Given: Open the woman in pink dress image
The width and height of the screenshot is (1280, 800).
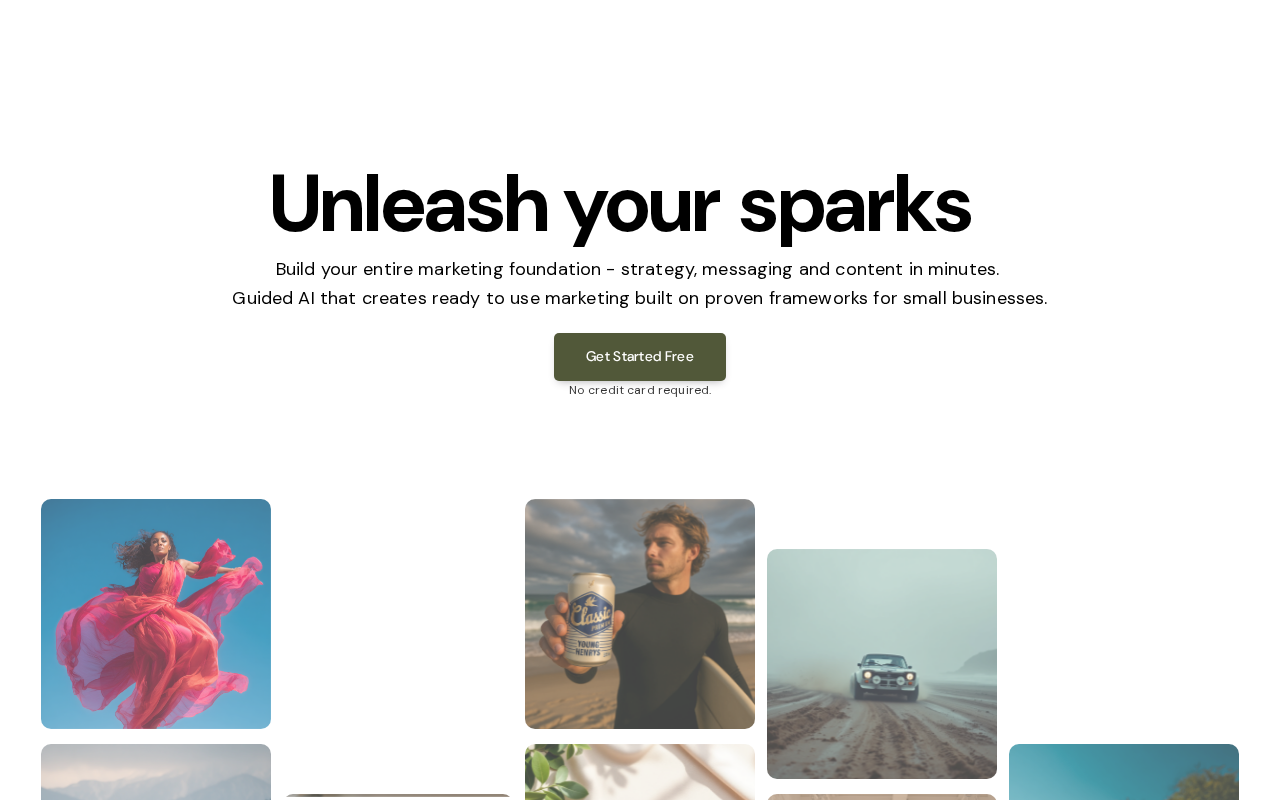Looking at the screenshot, I should [x=156, y=614].
